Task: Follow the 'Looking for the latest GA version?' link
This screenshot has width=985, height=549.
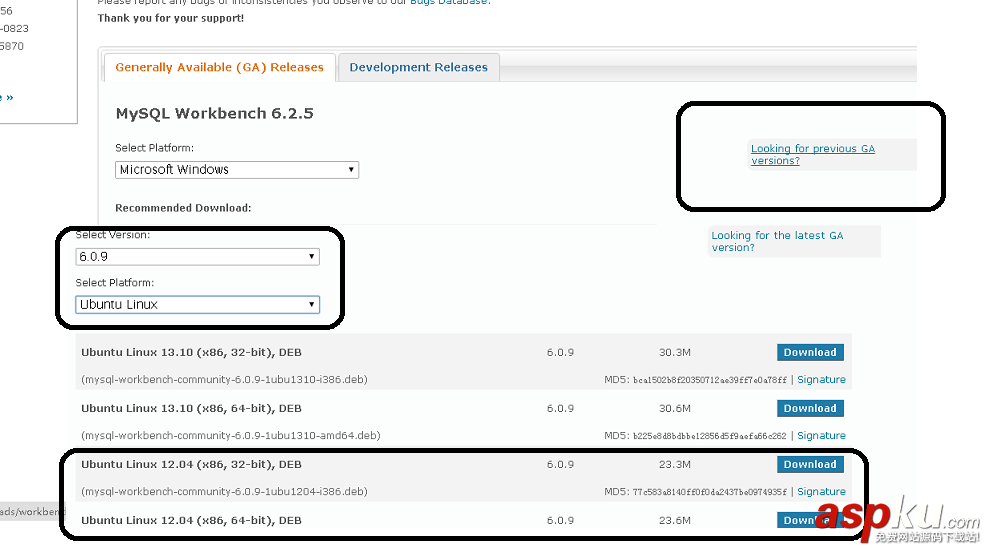Action: [777, 241]
